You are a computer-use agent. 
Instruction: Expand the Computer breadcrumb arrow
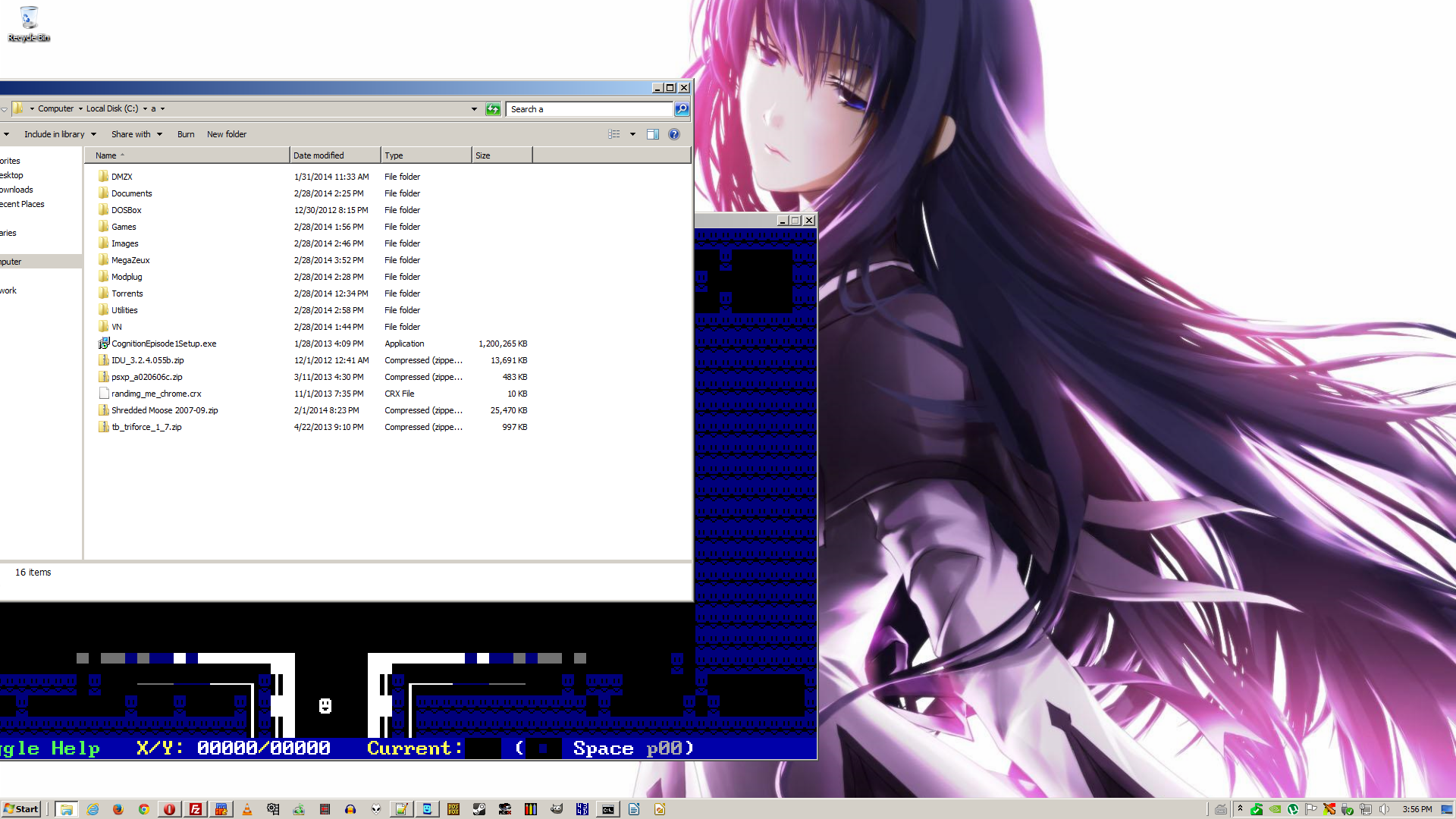[80, 108]
